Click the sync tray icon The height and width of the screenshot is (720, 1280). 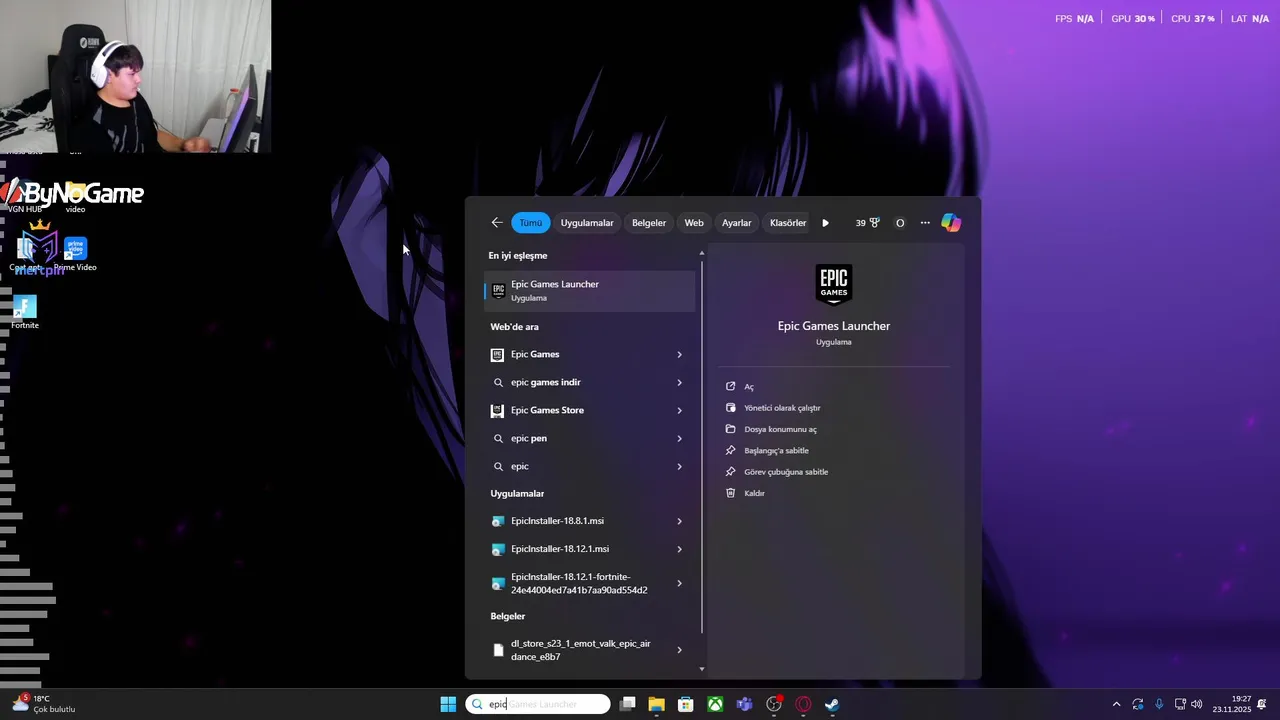point(1138,704)
